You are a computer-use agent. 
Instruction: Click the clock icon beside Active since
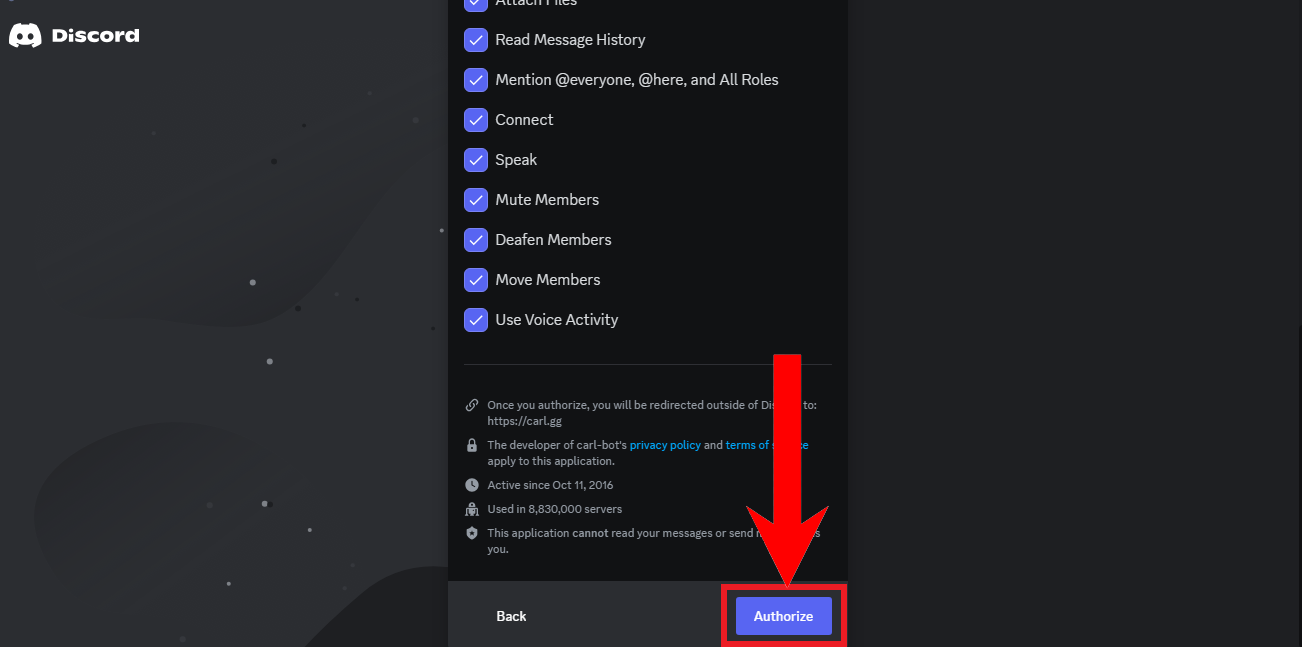472,485
